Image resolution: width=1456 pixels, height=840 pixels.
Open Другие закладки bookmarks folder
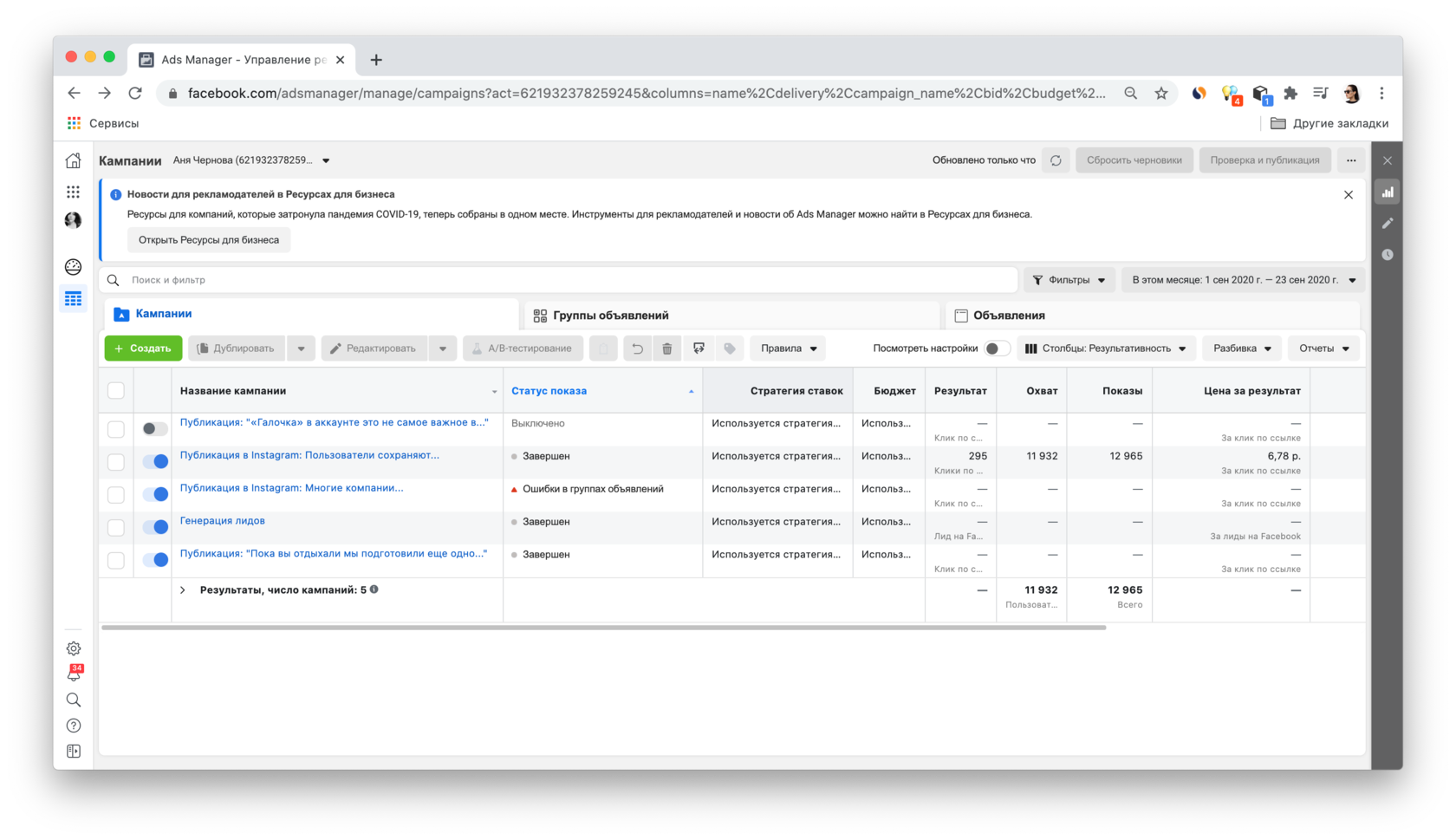(1329, 124)
